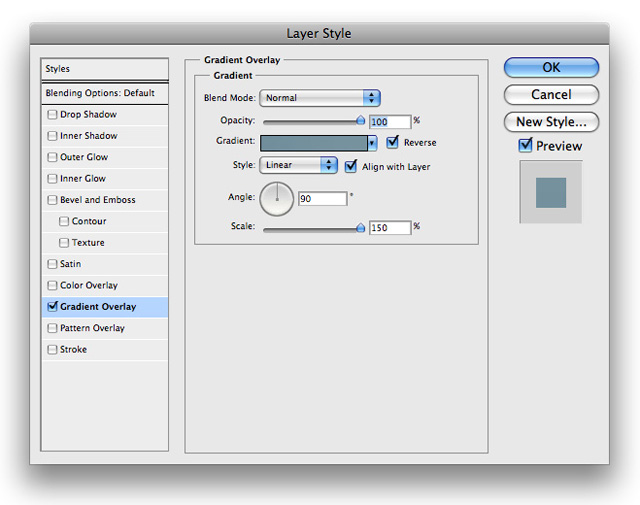Select the Gradient Overlay label
Image resolution: width=640 pixels, height=505 pixels.
(x=98, y=307)
